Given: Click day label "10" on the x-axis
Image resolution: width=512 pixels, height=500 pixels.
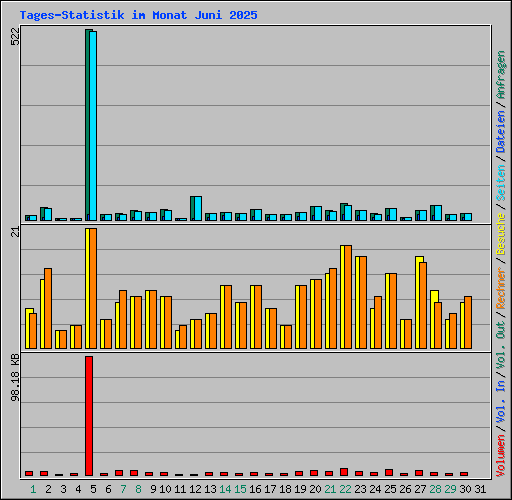Looking at the screenshot, I should (x=165, y=489).
